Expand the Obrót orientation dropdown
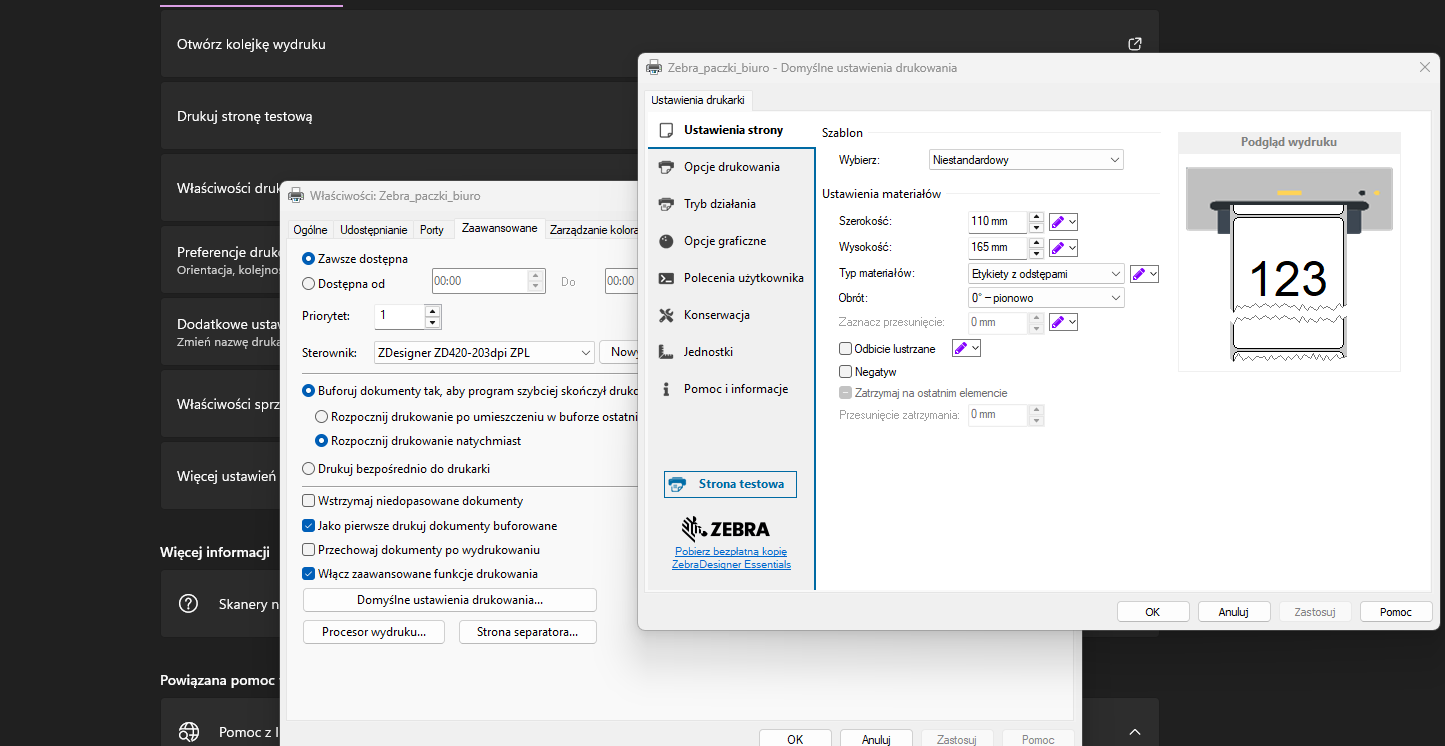Viewport: 1445px width, 746px height. (1046, 298)
